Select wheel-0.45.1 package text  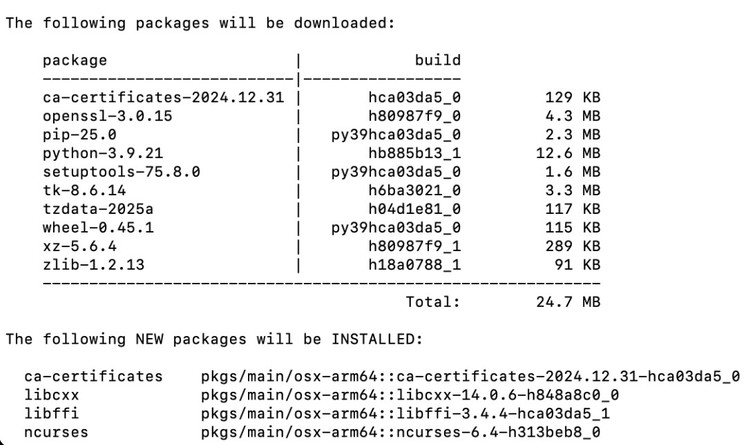[x=98, y=227]
